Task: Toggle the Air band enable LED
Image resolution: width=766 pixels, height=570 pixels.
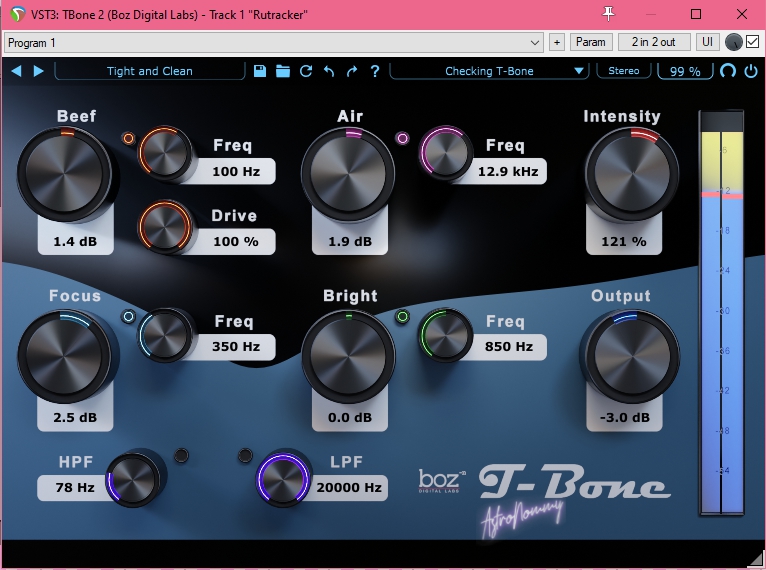Action: (403, 138)
